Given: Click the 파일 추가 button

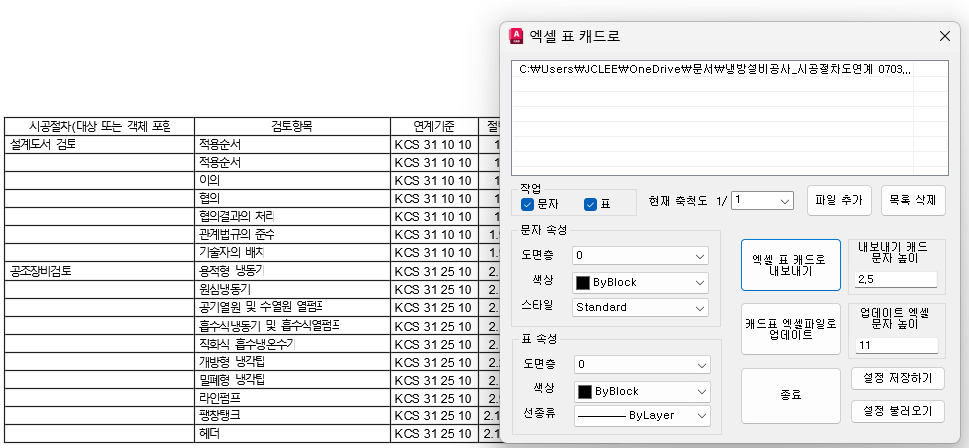Looking at the screenshot, I should 839,200.
